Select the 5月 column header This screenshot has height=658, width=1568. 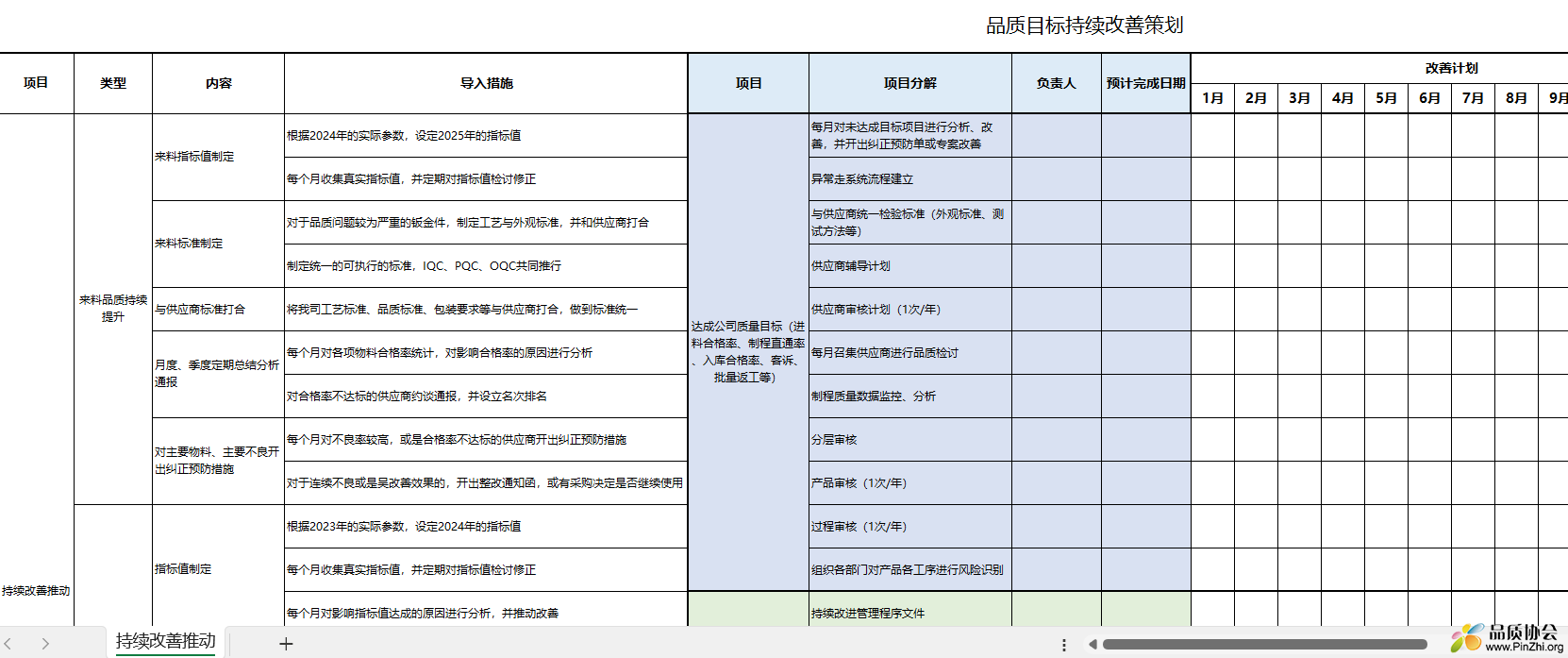point(1387,98)
